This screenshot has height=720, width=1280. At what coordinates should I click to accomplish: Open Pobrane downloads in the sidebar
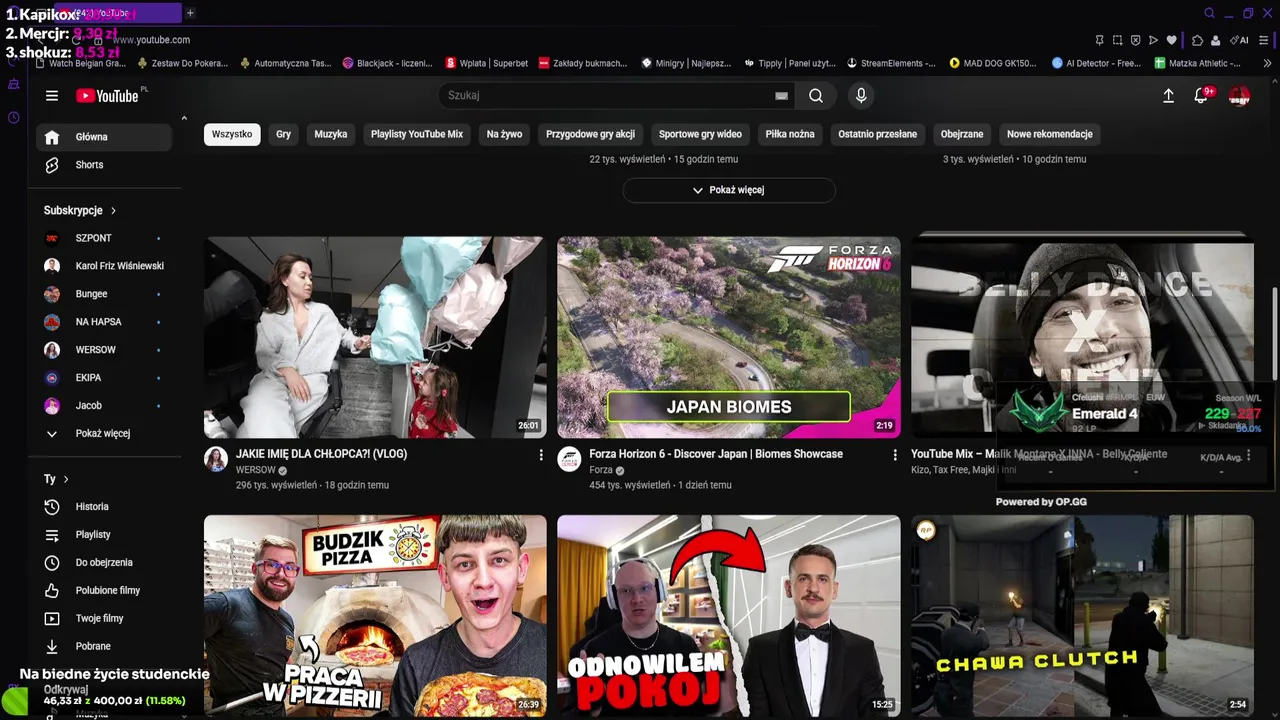pos(104,647)
